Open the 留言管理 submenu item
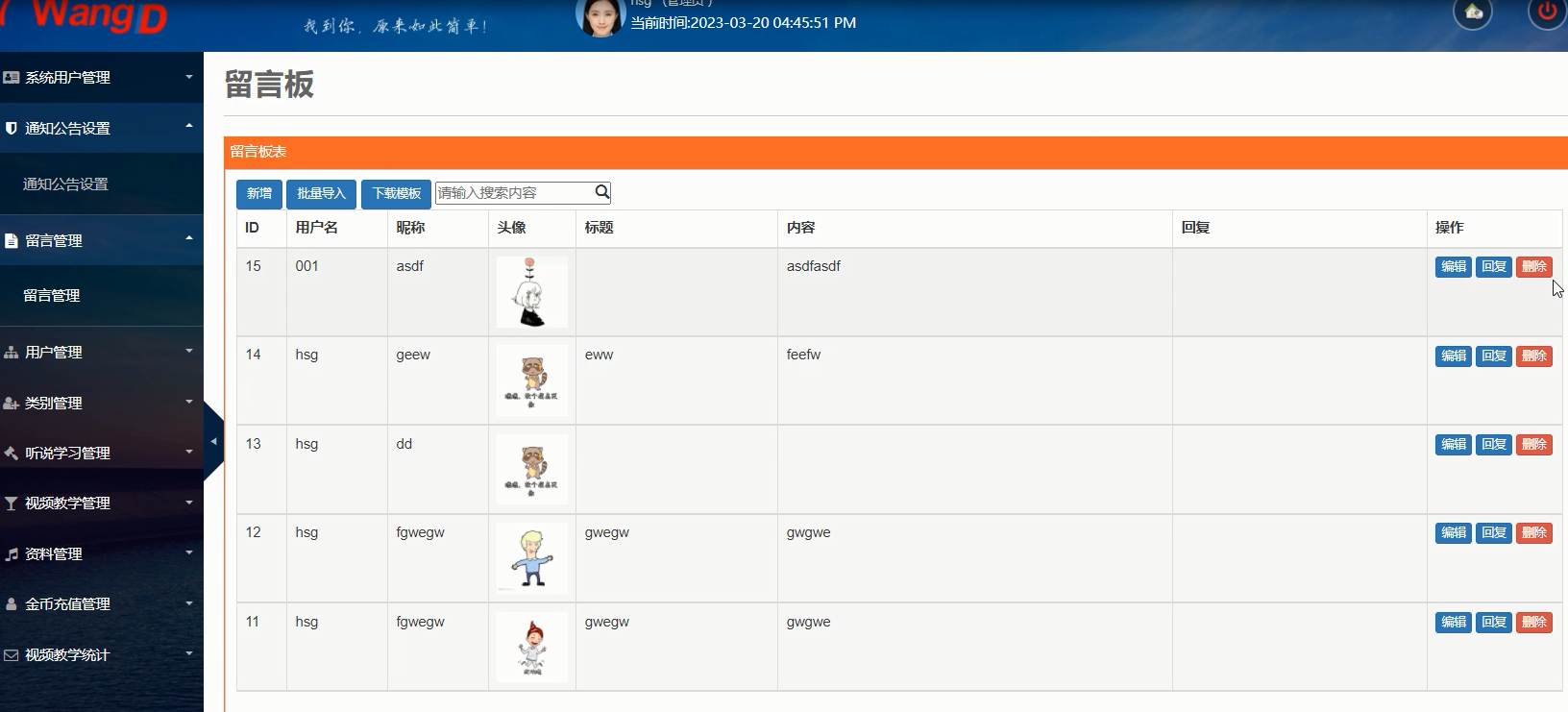Screen dimensions: 1568x712 [x=52, y=295]
